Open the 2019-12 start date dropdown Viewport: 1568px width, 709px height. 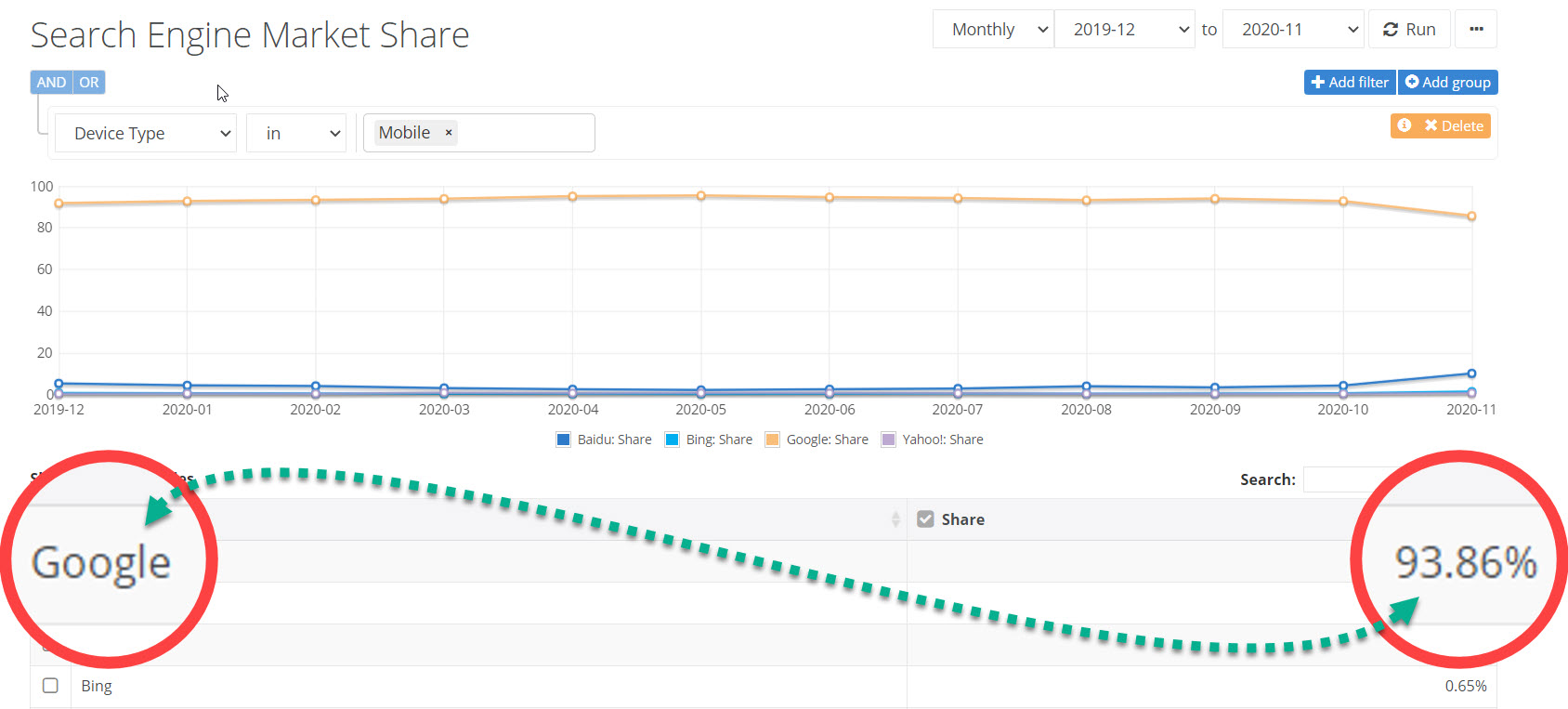click(x=1124, y=30)
